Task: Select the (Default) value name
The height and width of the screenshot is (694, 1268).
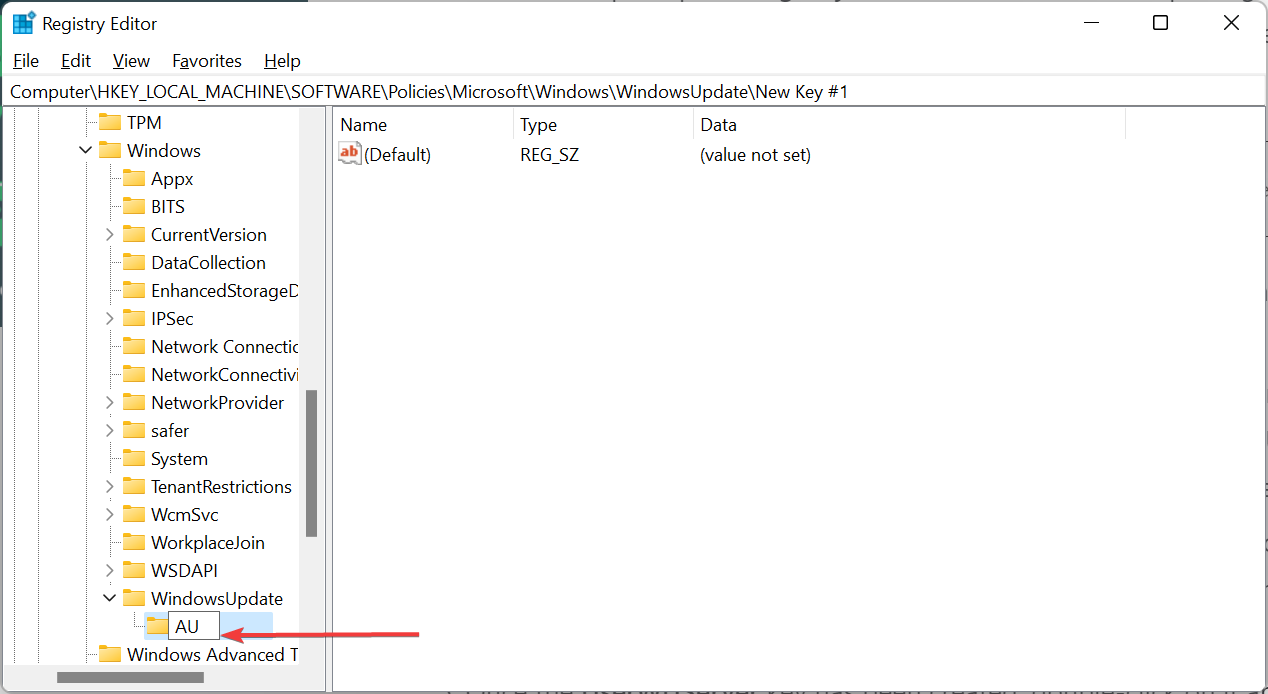Action: click(x=397, y=155)
